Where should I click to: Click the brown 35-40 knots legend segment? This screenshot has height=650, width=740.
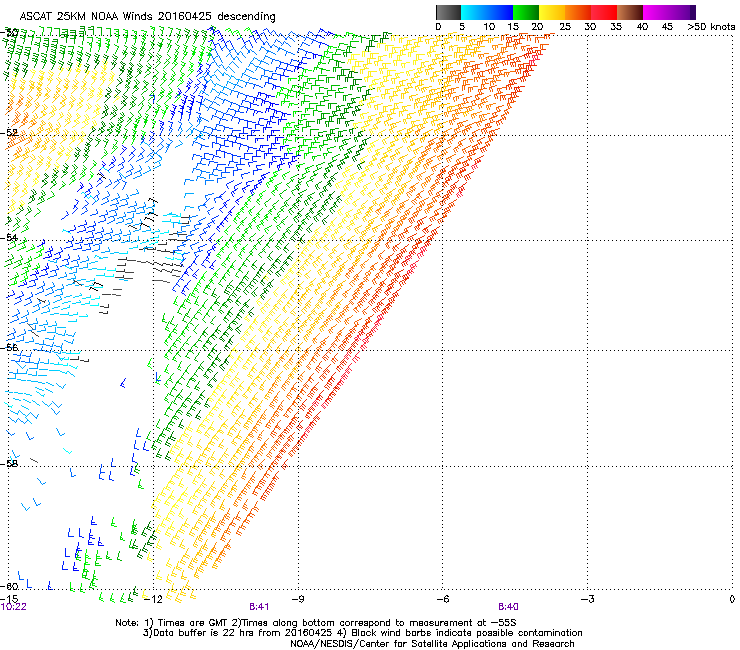630,12
